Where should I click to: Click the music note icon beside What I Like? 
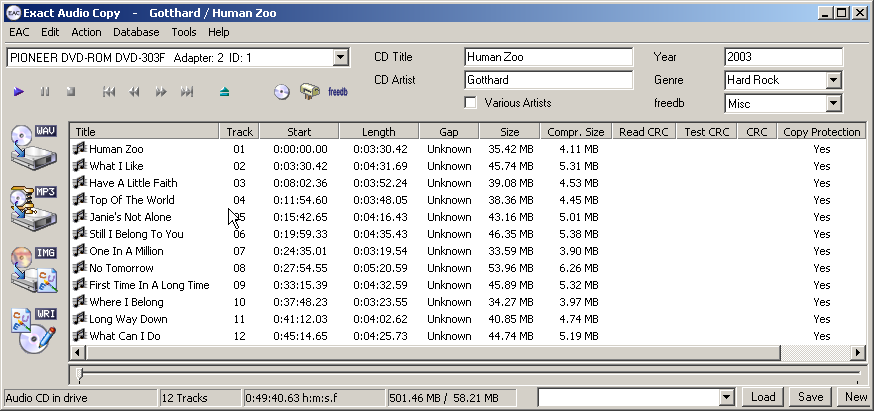coord(80,166)
